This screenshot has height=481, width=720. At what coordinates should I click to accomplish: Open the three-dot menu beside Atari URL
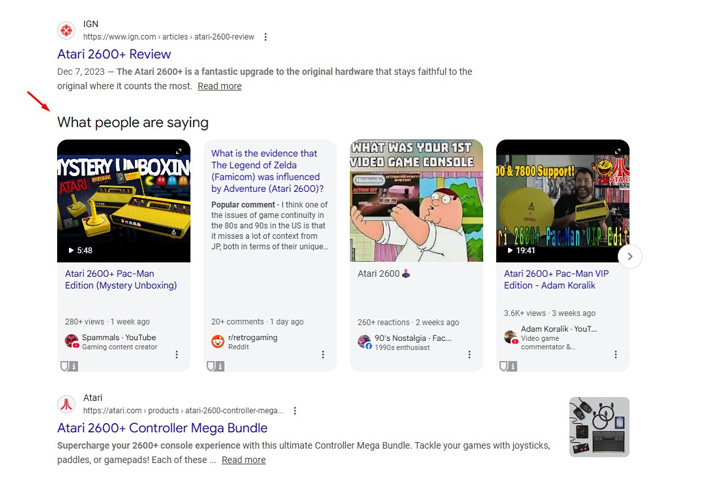295,411
